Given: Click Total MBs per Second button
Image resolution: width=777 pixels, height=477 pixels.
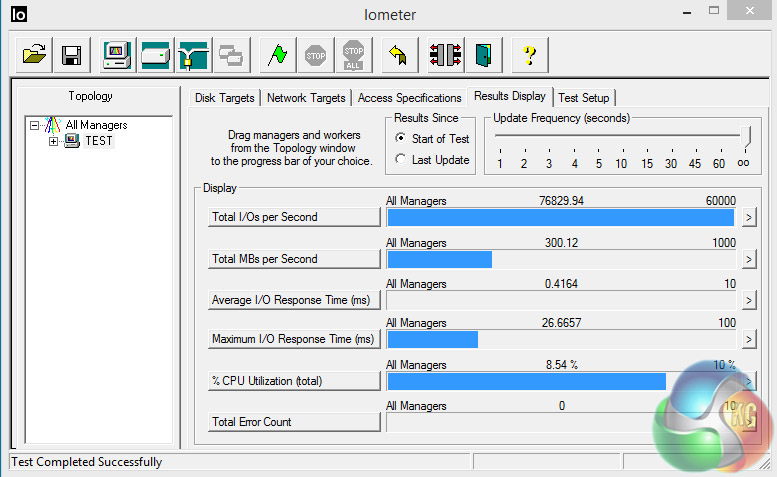Looking at the screenshot, I should pyautogui.click(x=294, y=259).
